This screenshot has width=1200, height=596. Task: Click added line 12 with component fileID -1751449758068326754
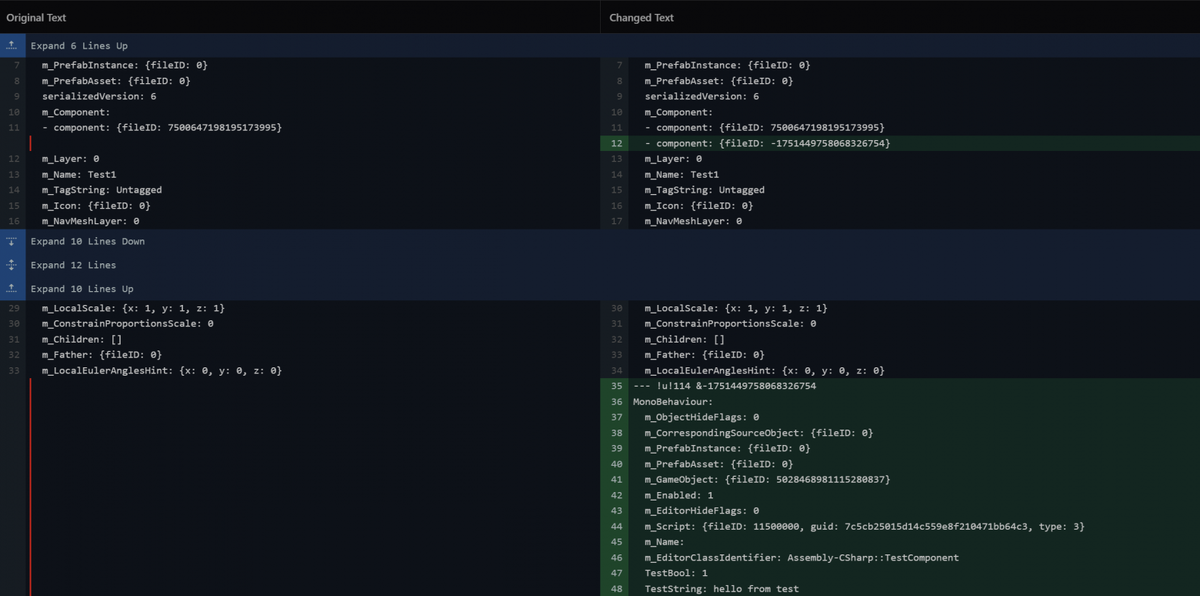900,143
